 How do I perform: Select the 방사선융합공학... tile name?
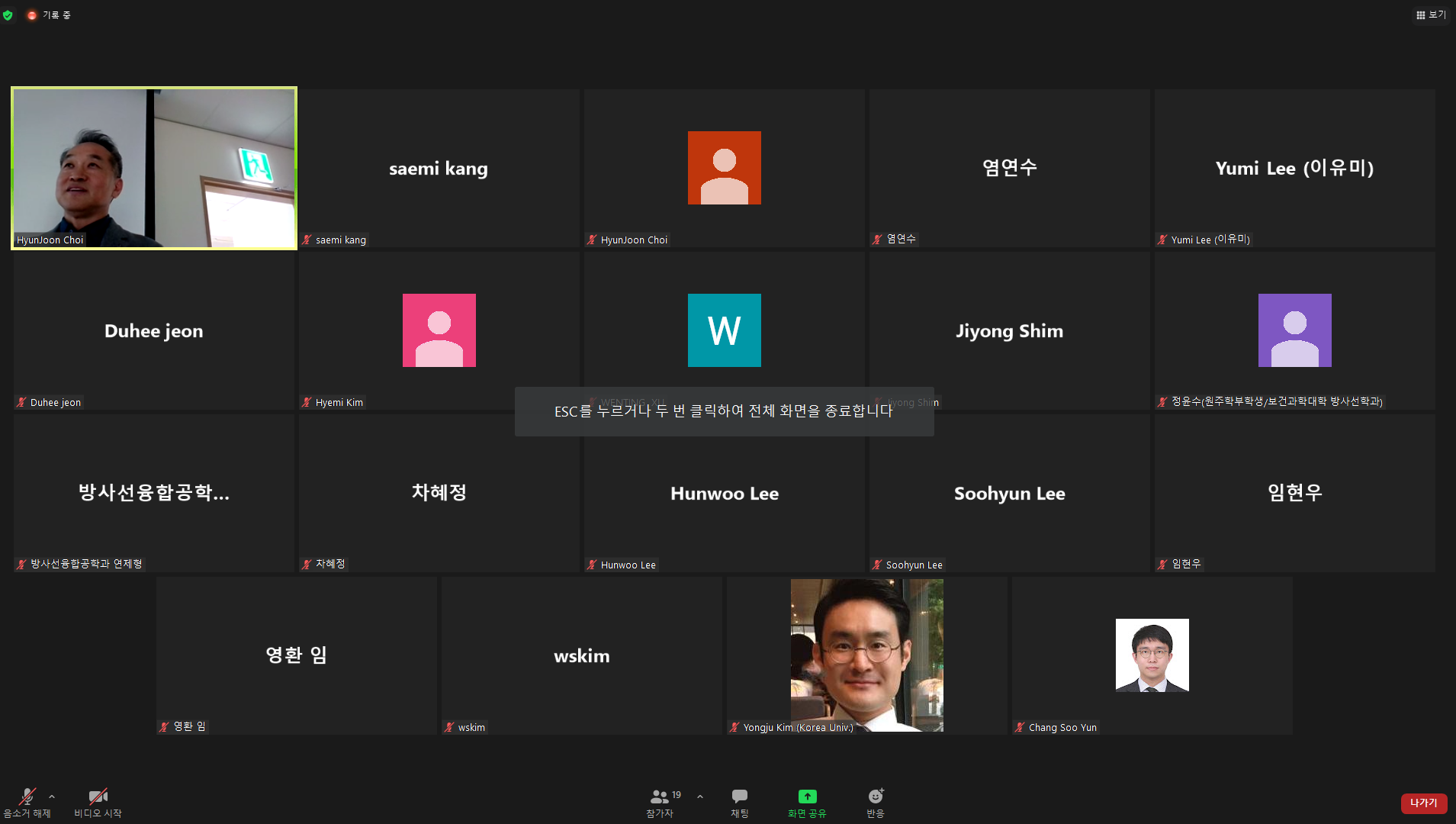(x=153, y=492)
